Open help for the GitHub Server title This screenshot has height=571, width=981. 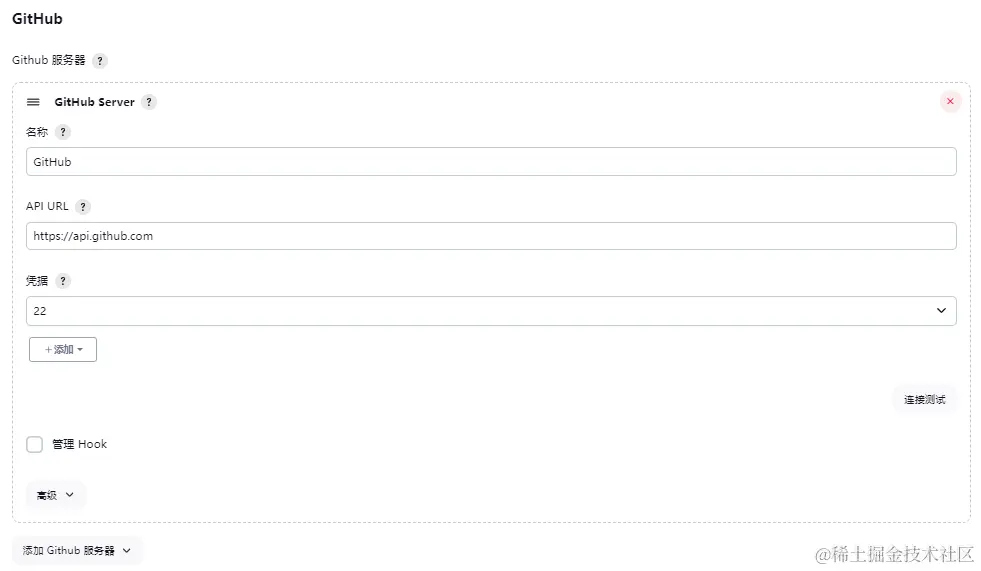coord(149,102)
